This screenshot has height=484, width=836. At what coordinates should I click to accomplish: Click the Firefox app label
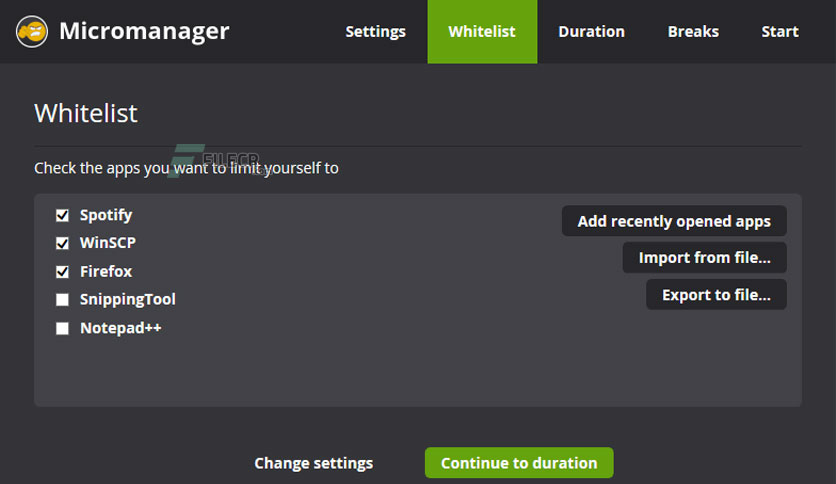[106, 271]
